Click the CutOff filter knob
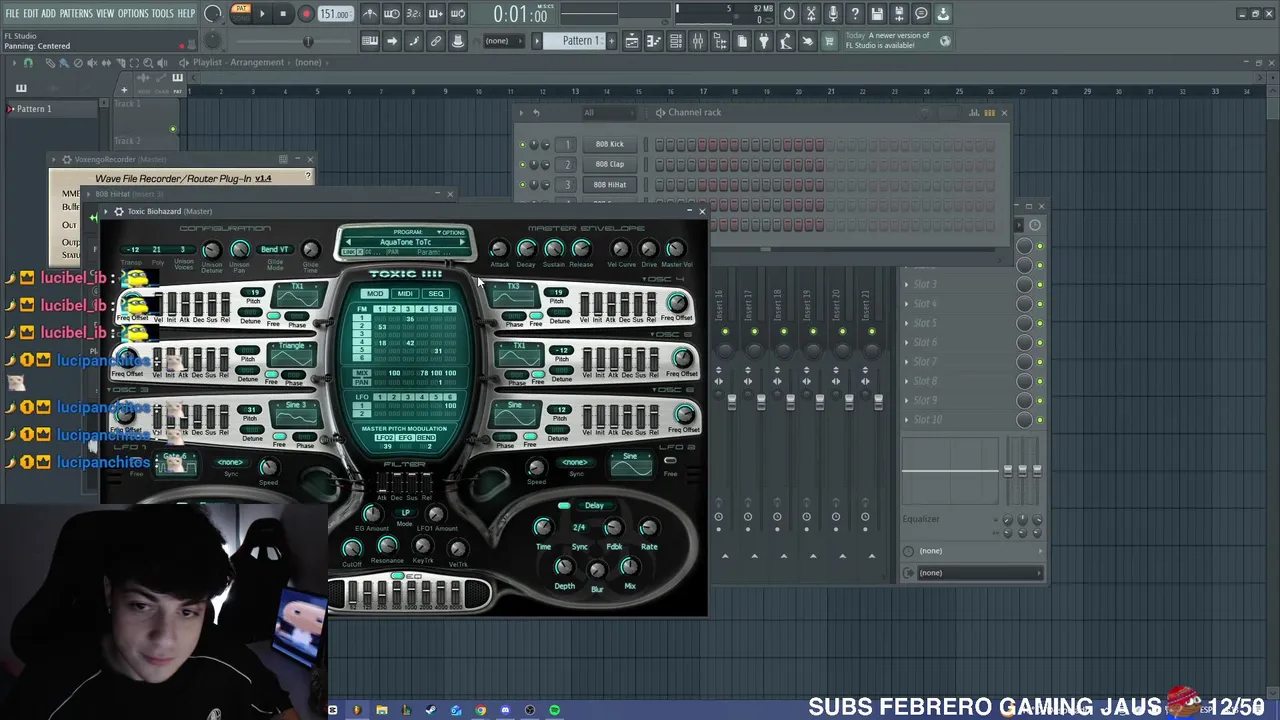 351,548
